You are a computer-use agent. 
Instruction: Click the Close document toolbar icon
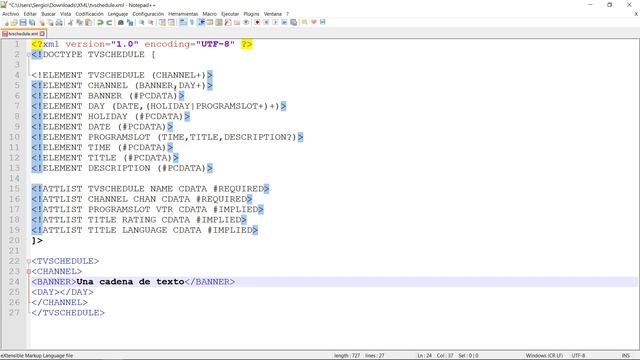(42, 22)
